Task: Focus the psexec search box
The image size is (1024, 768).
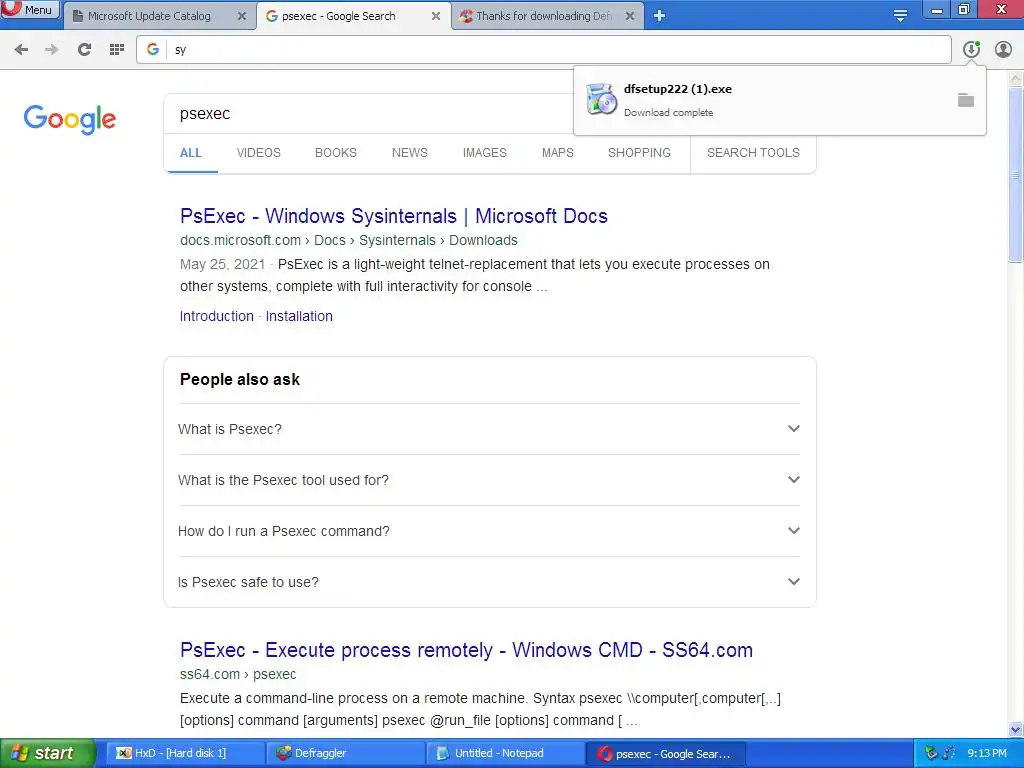Action: pos(369,114)
